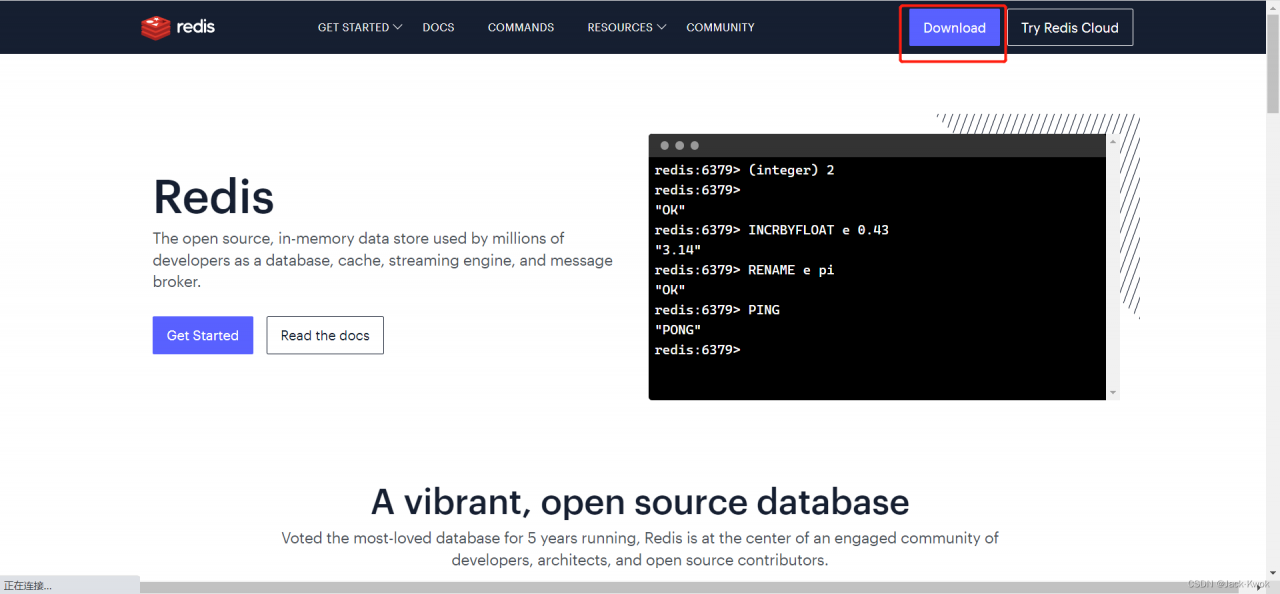
Task: Open Read the docs button
Action: click(x=325, y=335)
